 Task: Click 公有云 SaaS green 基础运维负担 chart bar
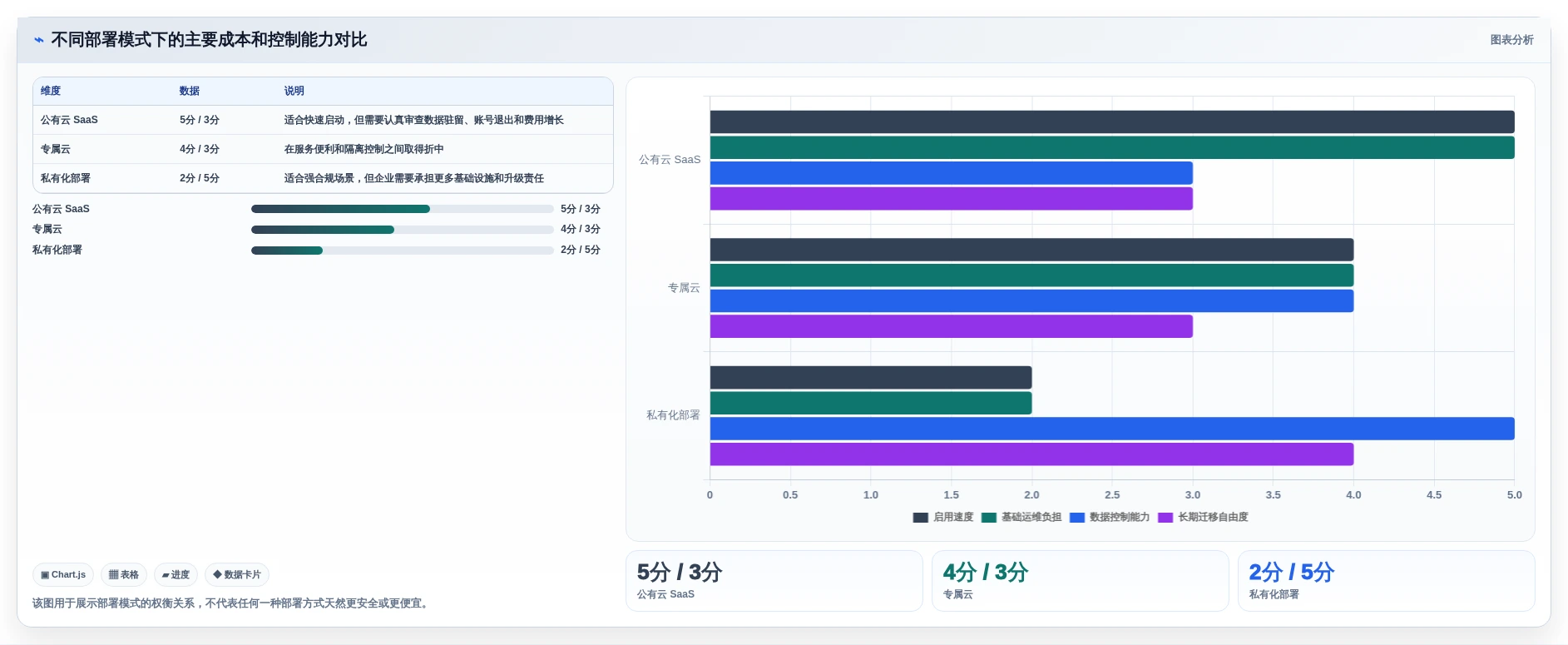(1112, 147)
